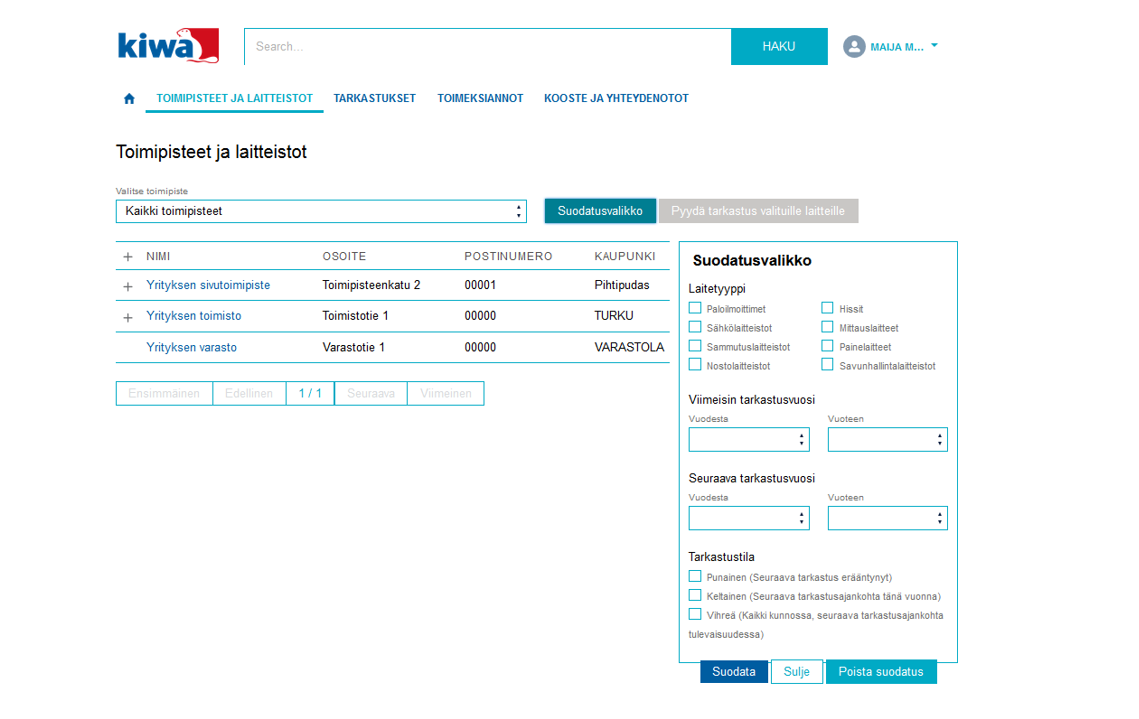Expand the Yrityksen sivutoimipiste row plus icon
The height and width of the screenshot is (719, 1139).
pyautogui.click(x=128, y=286)
